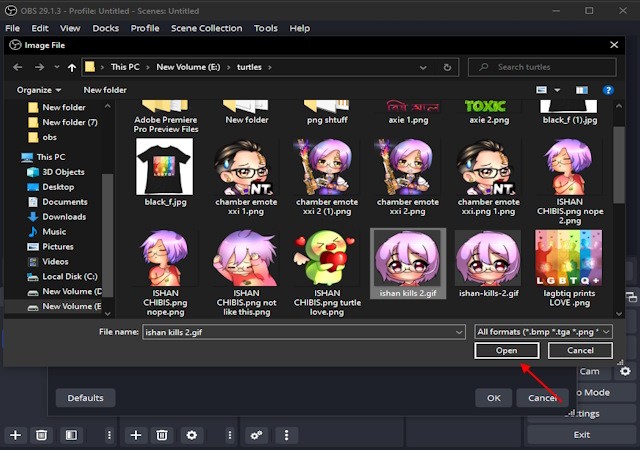Screen dimensions: 640x450
Task: Select Adobe Premiere Pro Preview Files folder
Action: [166, 117]
